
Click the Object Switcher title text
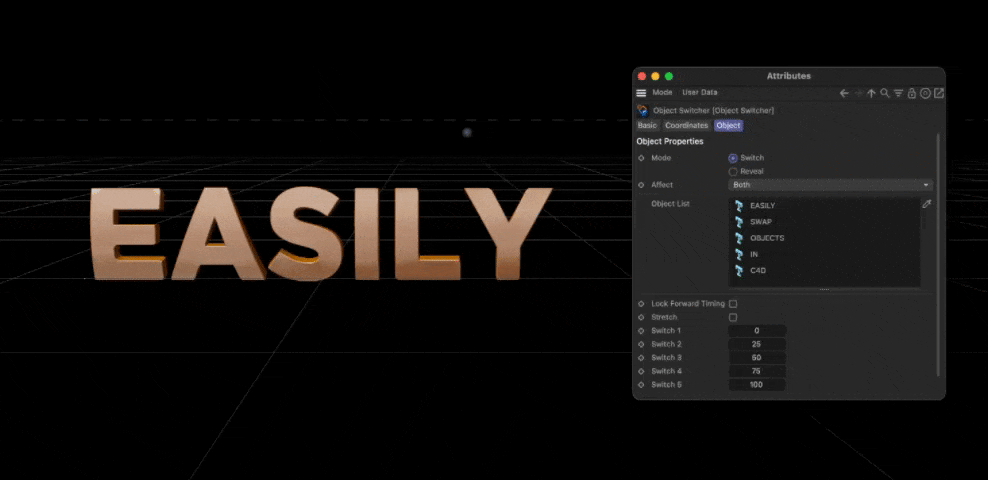(x=713, y=110)
